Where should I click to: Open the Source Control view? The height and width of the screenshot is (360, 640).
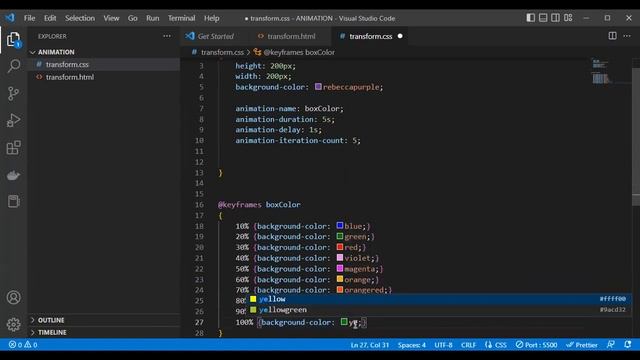(x=13, y=93)
